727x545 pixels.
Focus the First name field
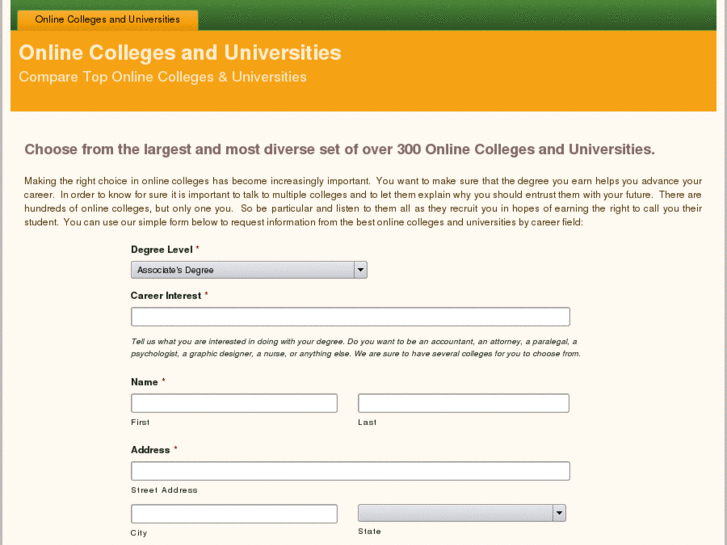pos(234,403)
